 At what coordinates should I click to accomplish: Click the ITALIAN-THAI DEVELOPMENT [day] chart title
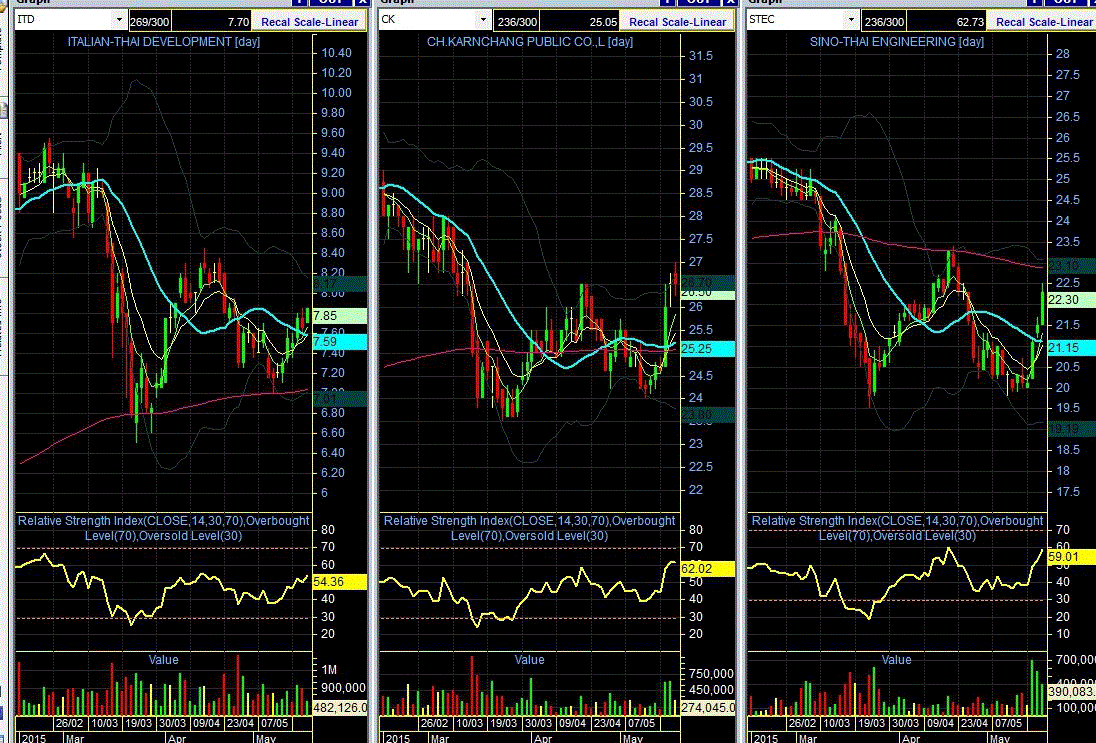point(164,41)
